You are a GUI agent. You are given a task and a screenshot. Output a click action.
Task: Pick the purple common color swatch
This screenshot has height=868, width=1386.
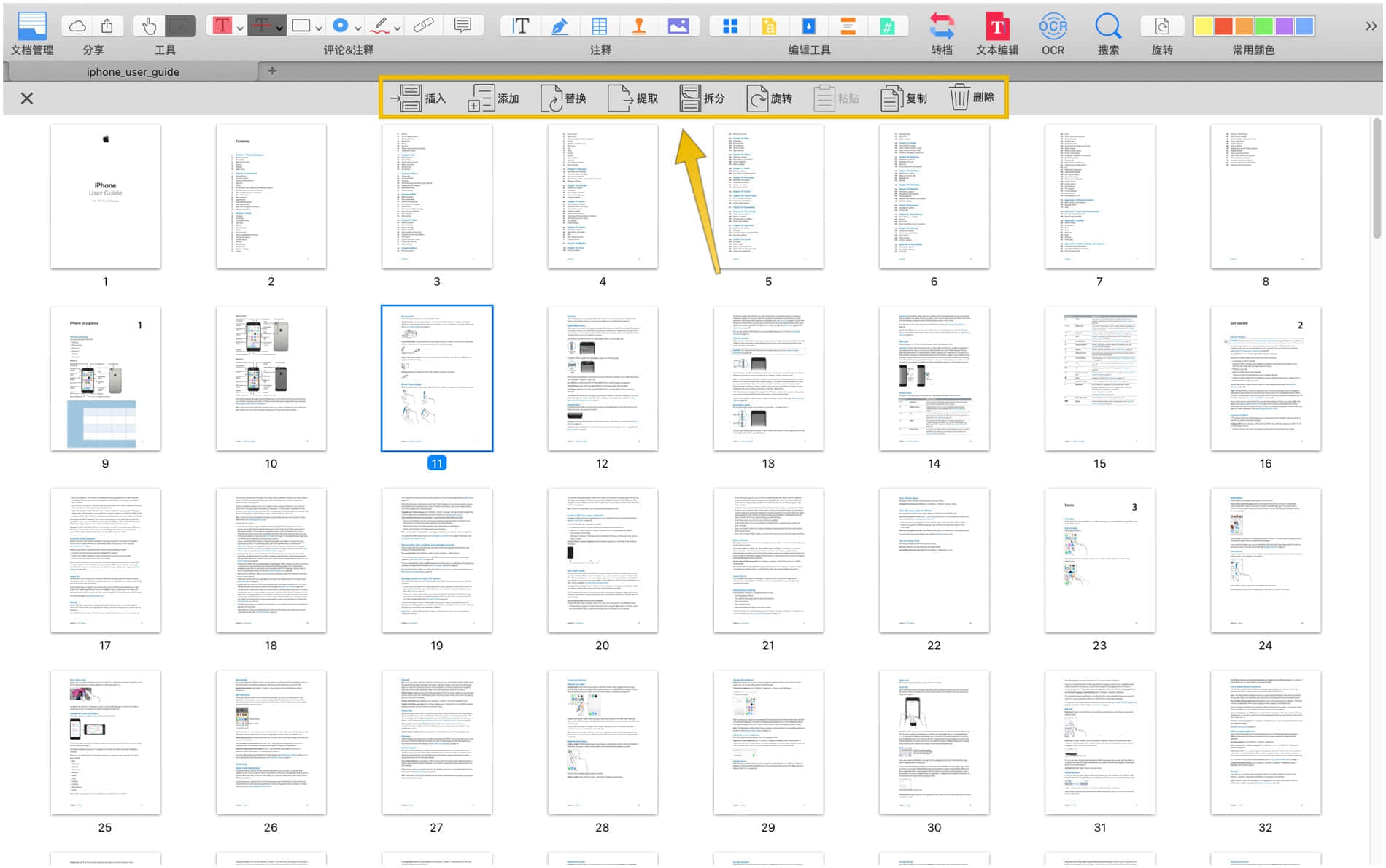(x=1284, y=26)
